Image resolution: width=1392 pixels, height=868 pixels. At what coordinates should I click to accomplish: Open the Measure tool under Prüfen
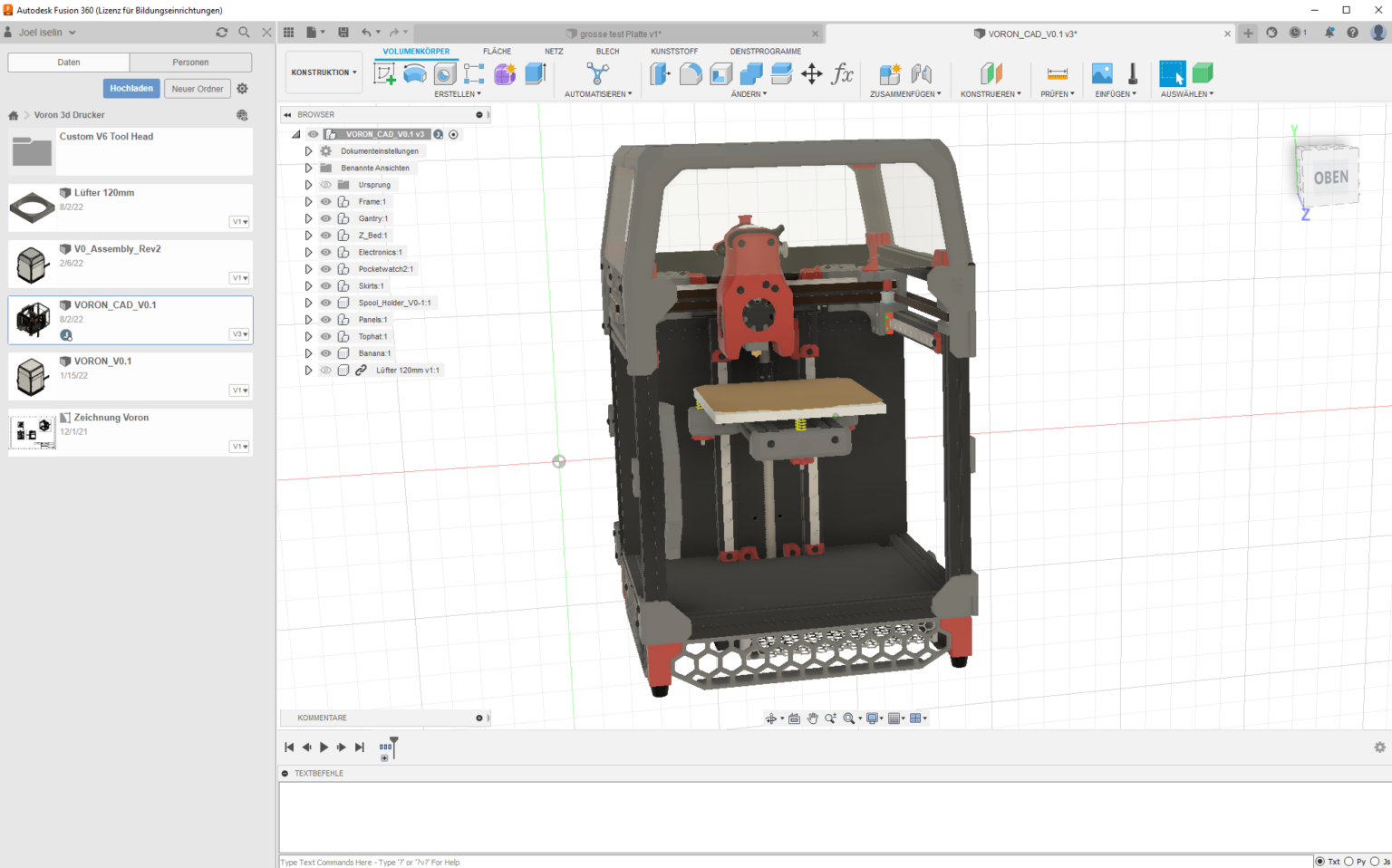click(x=1056, y=74)
